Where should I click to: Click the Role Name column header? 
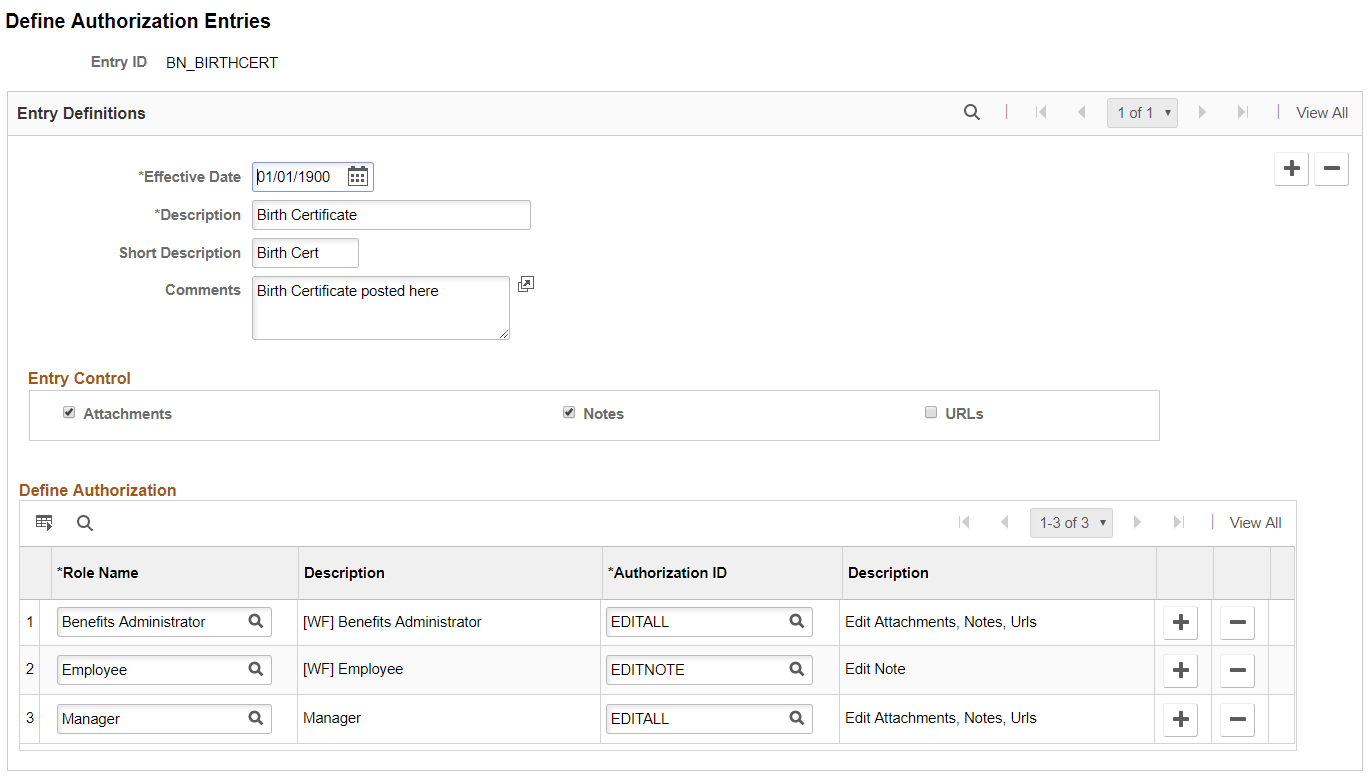tap(98, 573)
